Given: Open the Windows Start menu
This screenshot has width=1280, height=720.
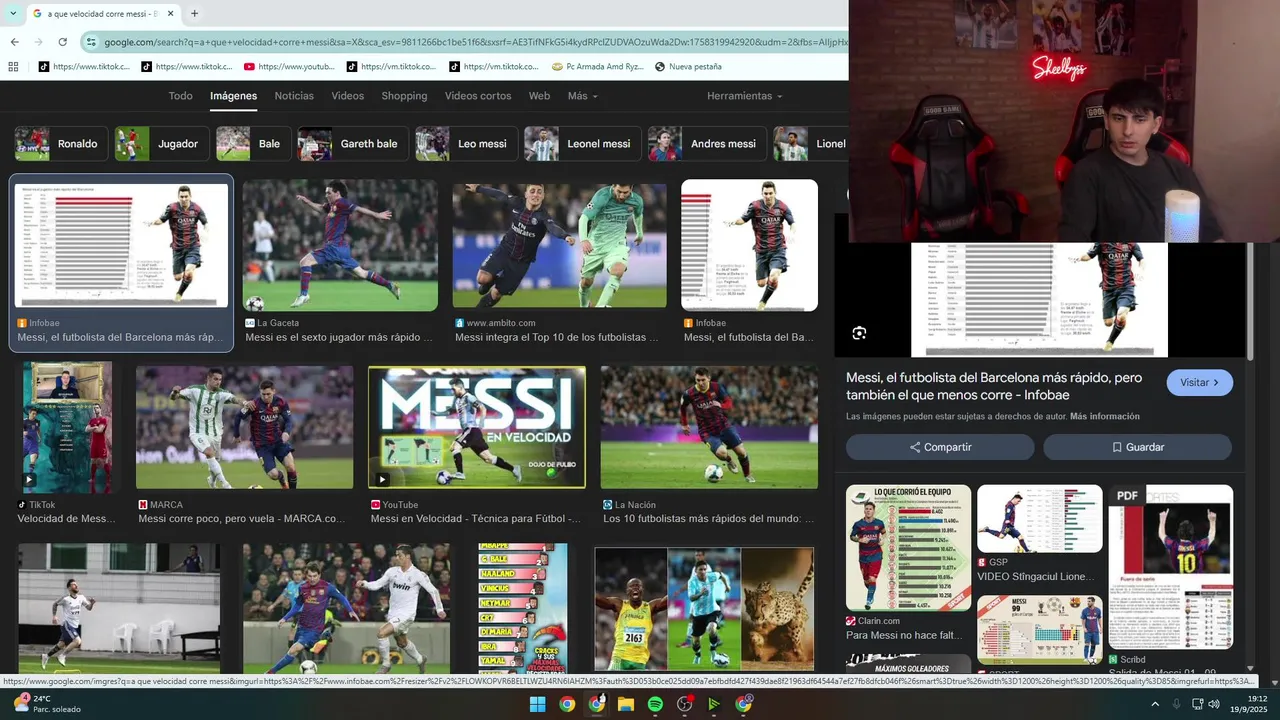Looking at the screenshot, I should [x=537, y=704].
